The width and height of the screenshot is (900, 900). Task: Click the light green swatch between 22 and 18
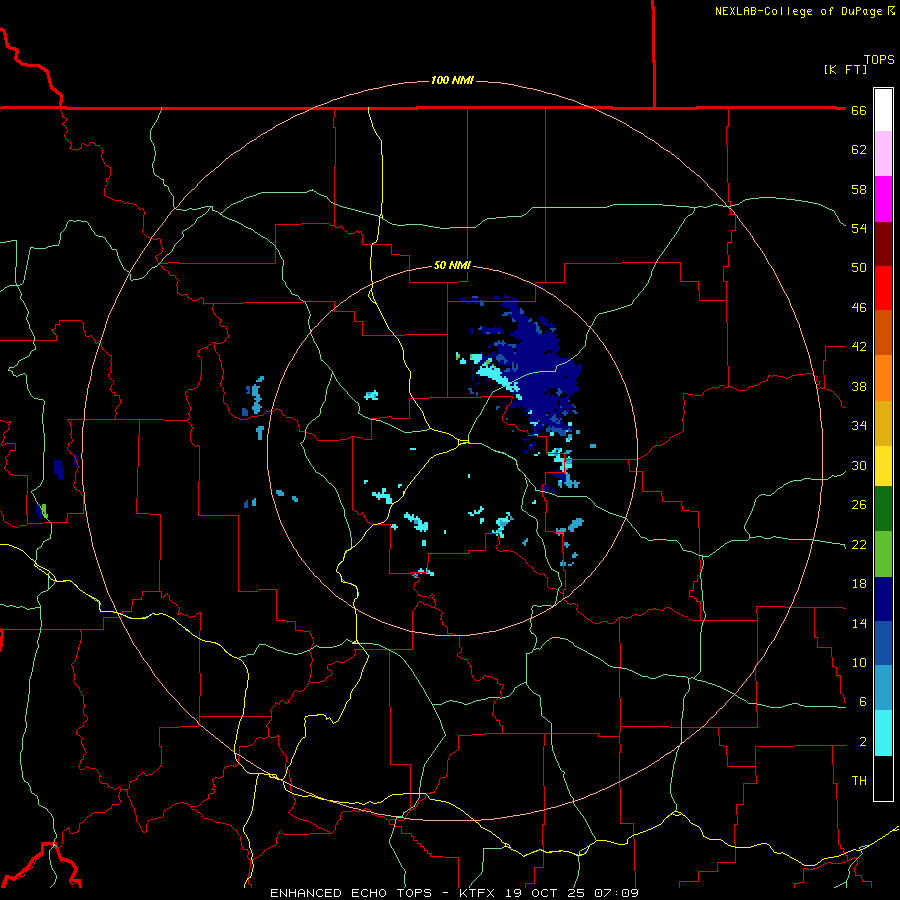[883, 554]
